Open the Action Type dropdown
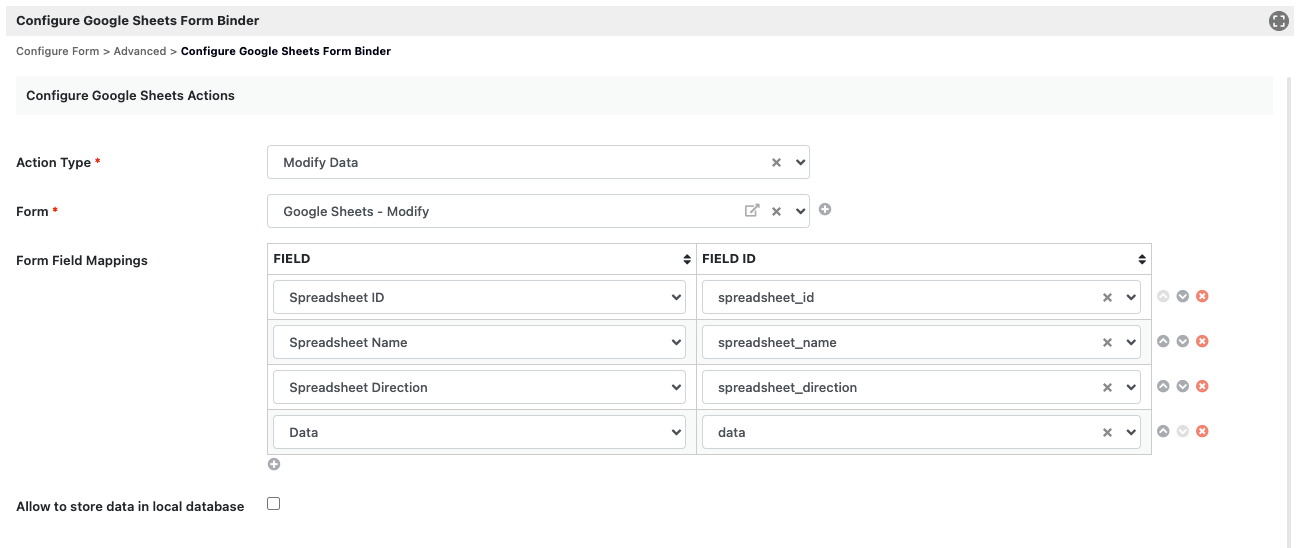1301x548 pixels. tap(799, 163)
